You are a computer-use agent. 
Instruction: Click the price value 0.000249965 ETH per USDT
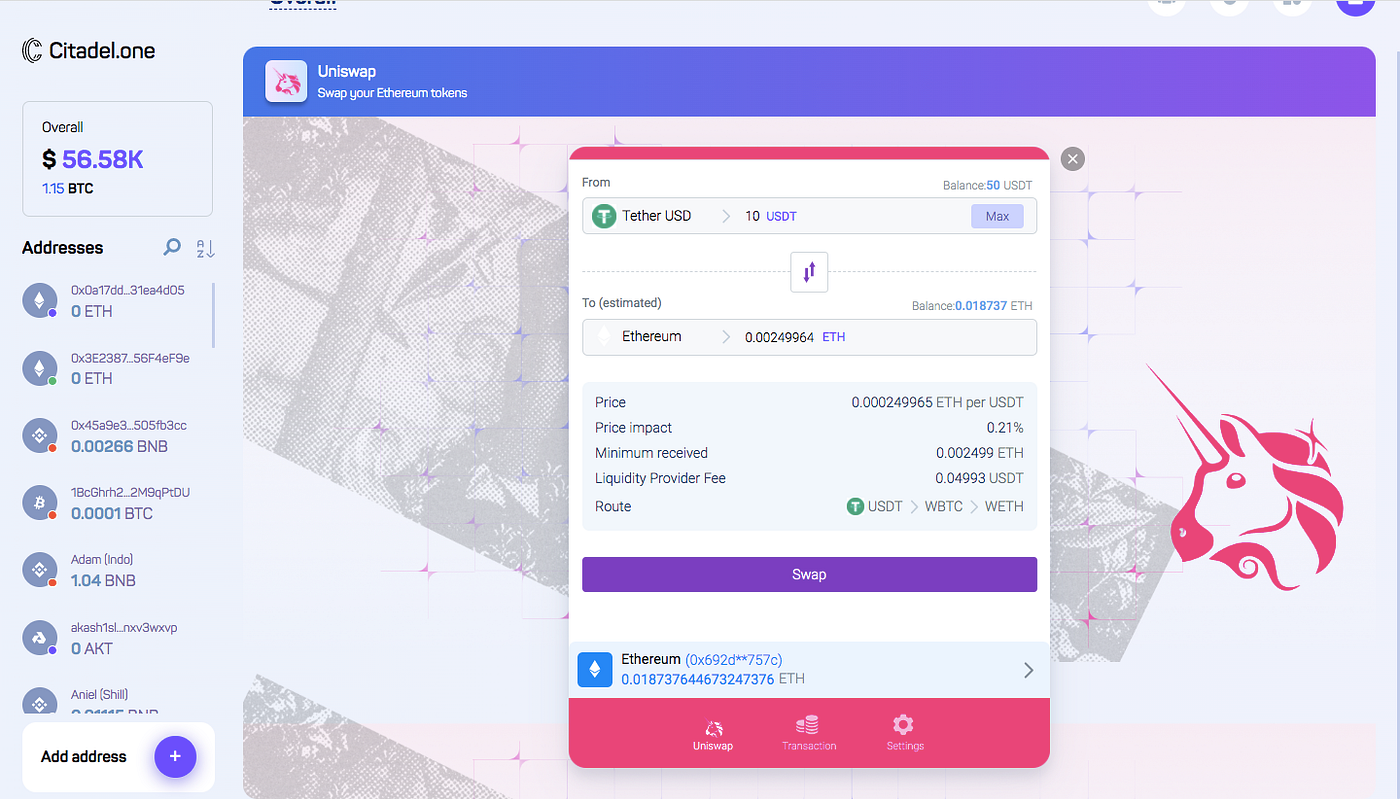(937, 402)
